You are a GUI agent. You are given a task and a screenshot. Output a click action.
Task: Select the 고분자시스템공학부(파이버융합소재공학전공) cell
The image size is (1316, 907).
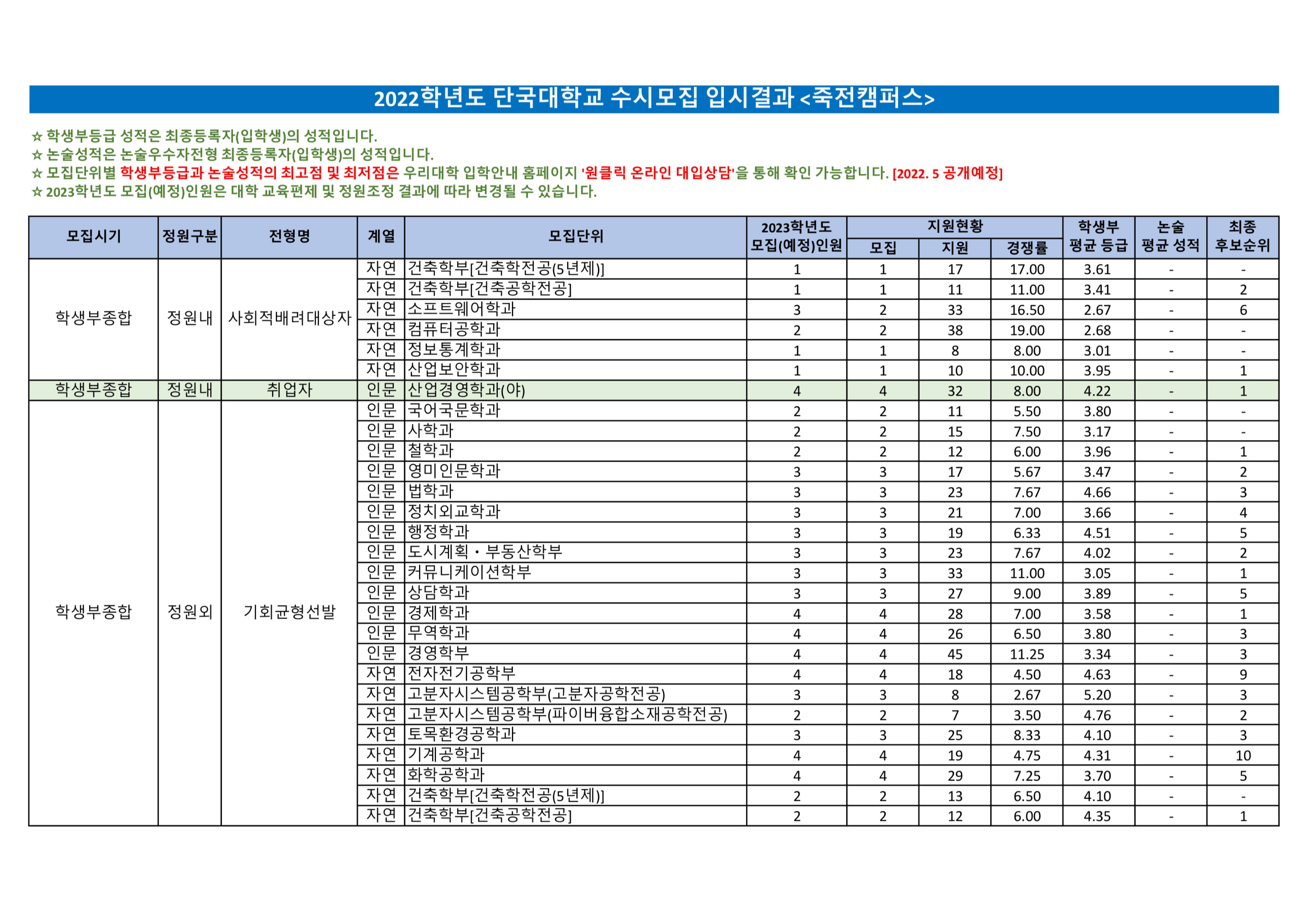(567, 714)
